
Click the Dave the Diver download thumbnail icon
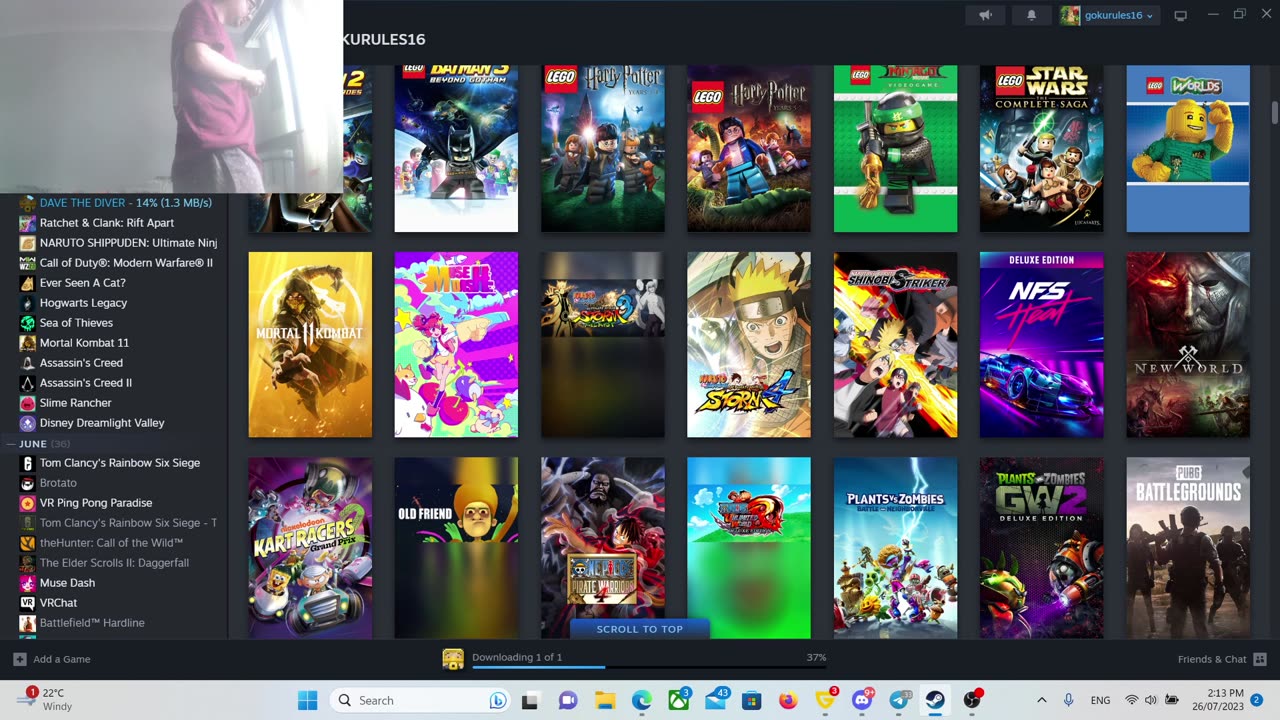[453, 659]
